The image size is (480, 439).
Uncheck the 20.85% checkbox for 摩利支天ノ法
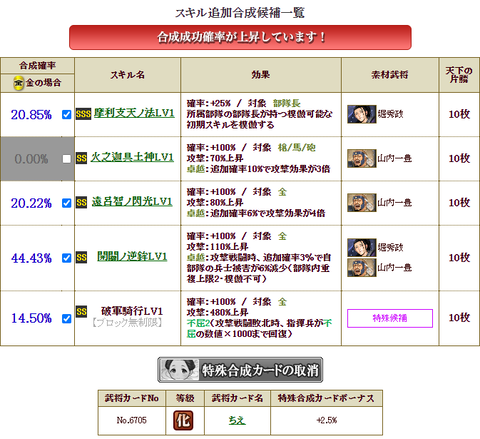(67, 115)
